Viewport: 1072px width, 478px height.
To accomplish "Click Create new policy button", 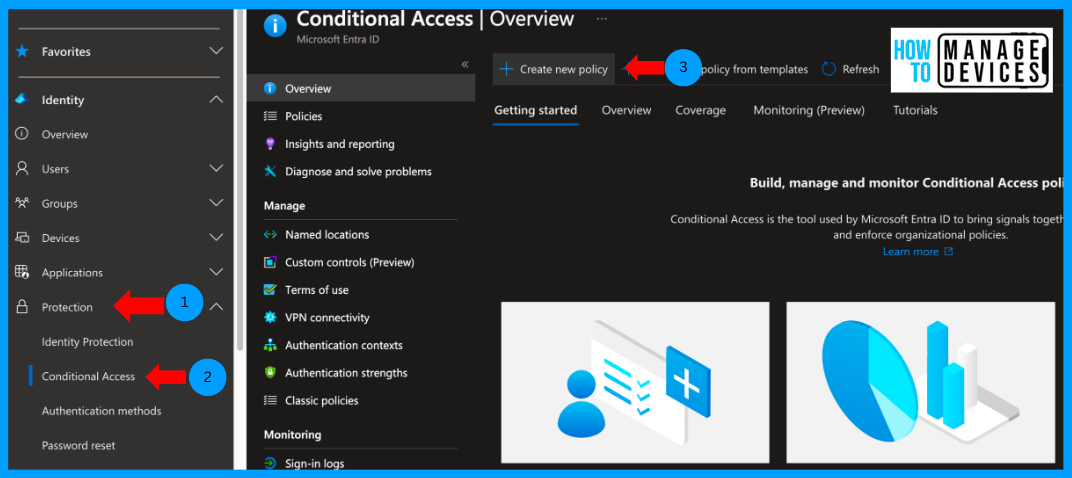I will point(554,69).
